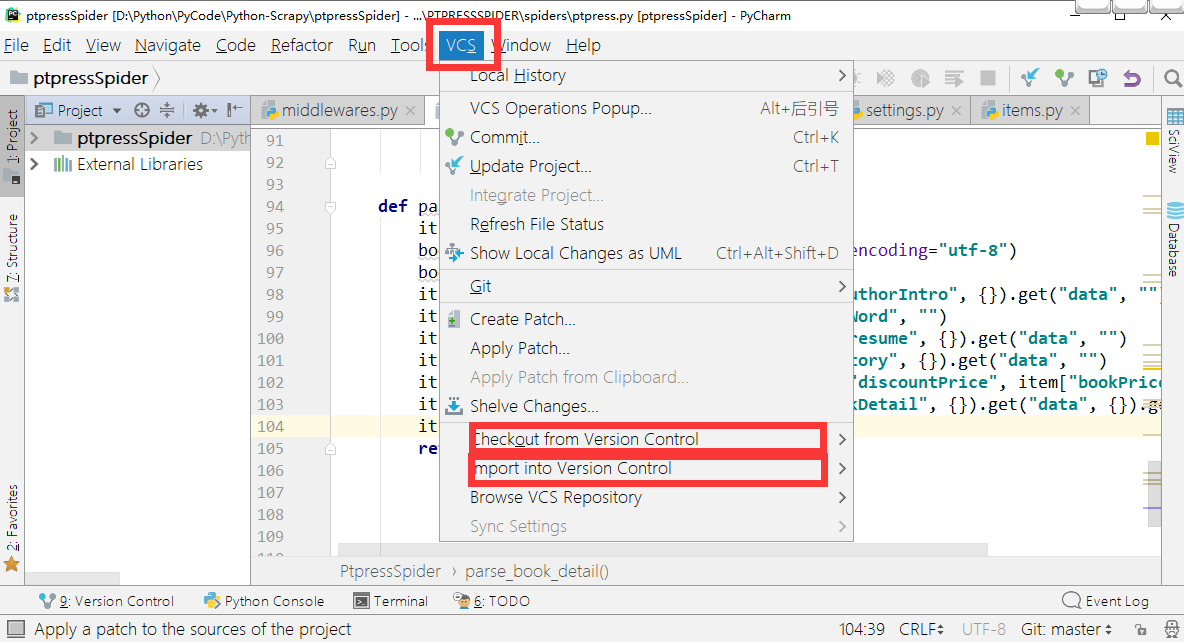The width and height of the screenshot is (1184, 642).
Task: Open the Version Control tool window
Action: pos(106,601)
